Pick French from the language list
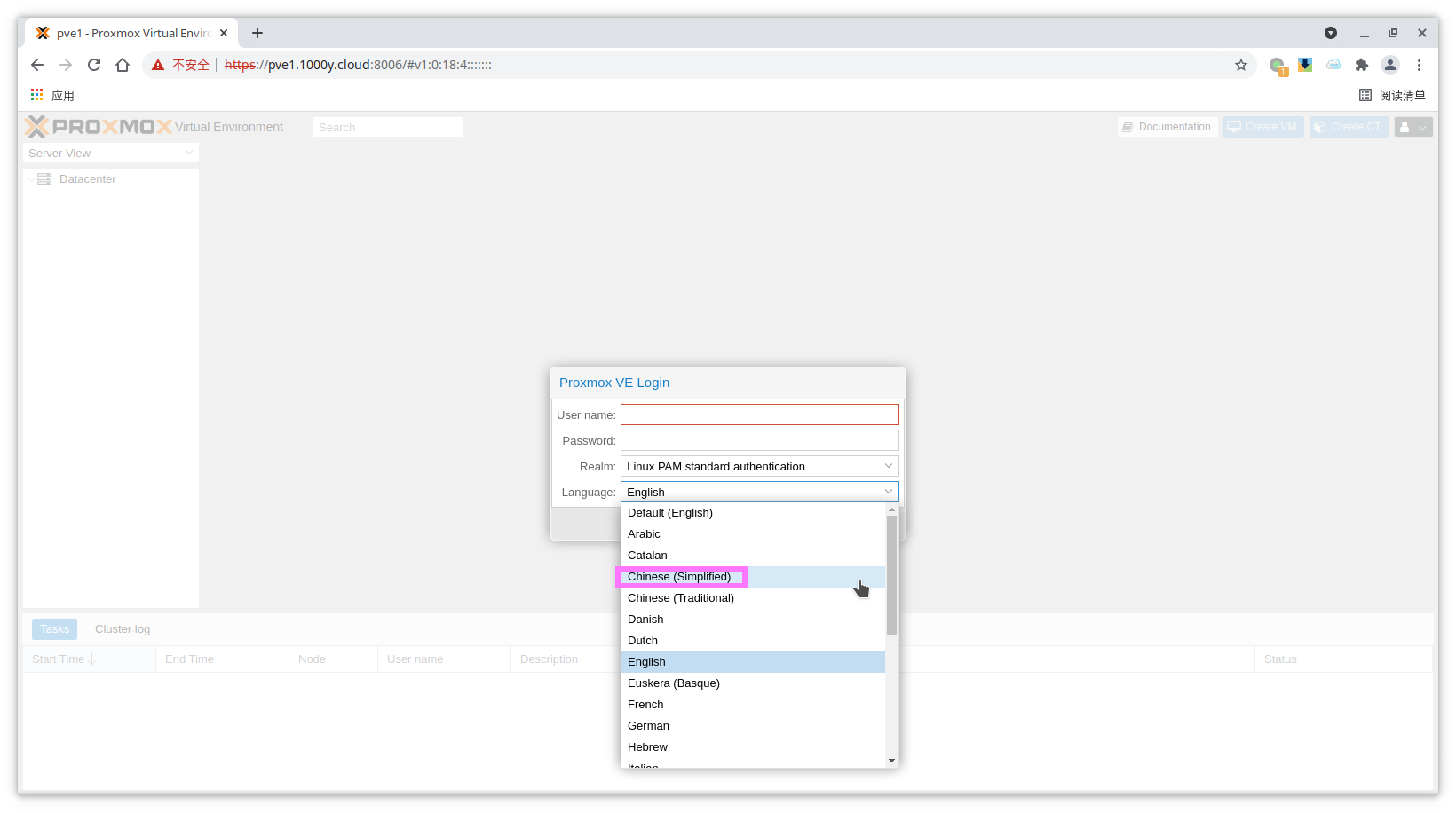1456x813 pixels. click(x=645, y=705)
